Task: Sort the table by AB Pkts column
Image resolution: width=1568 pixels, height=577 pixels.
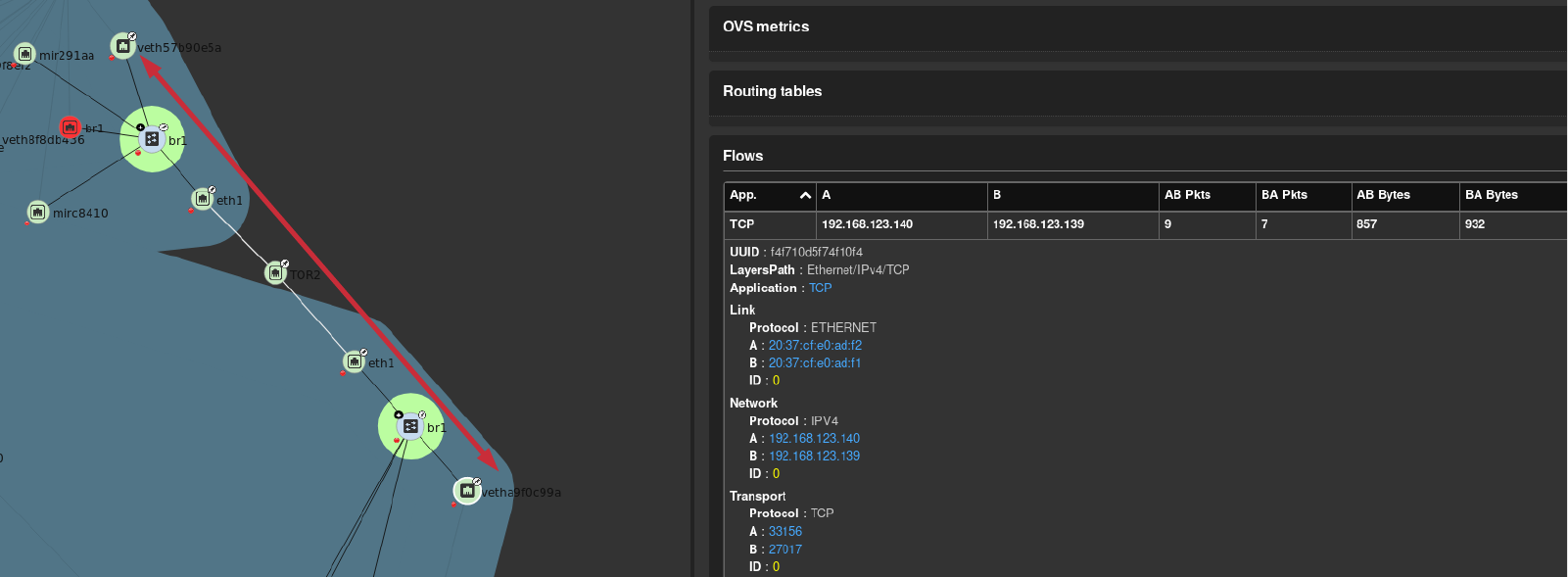Action: [1187, 195]
